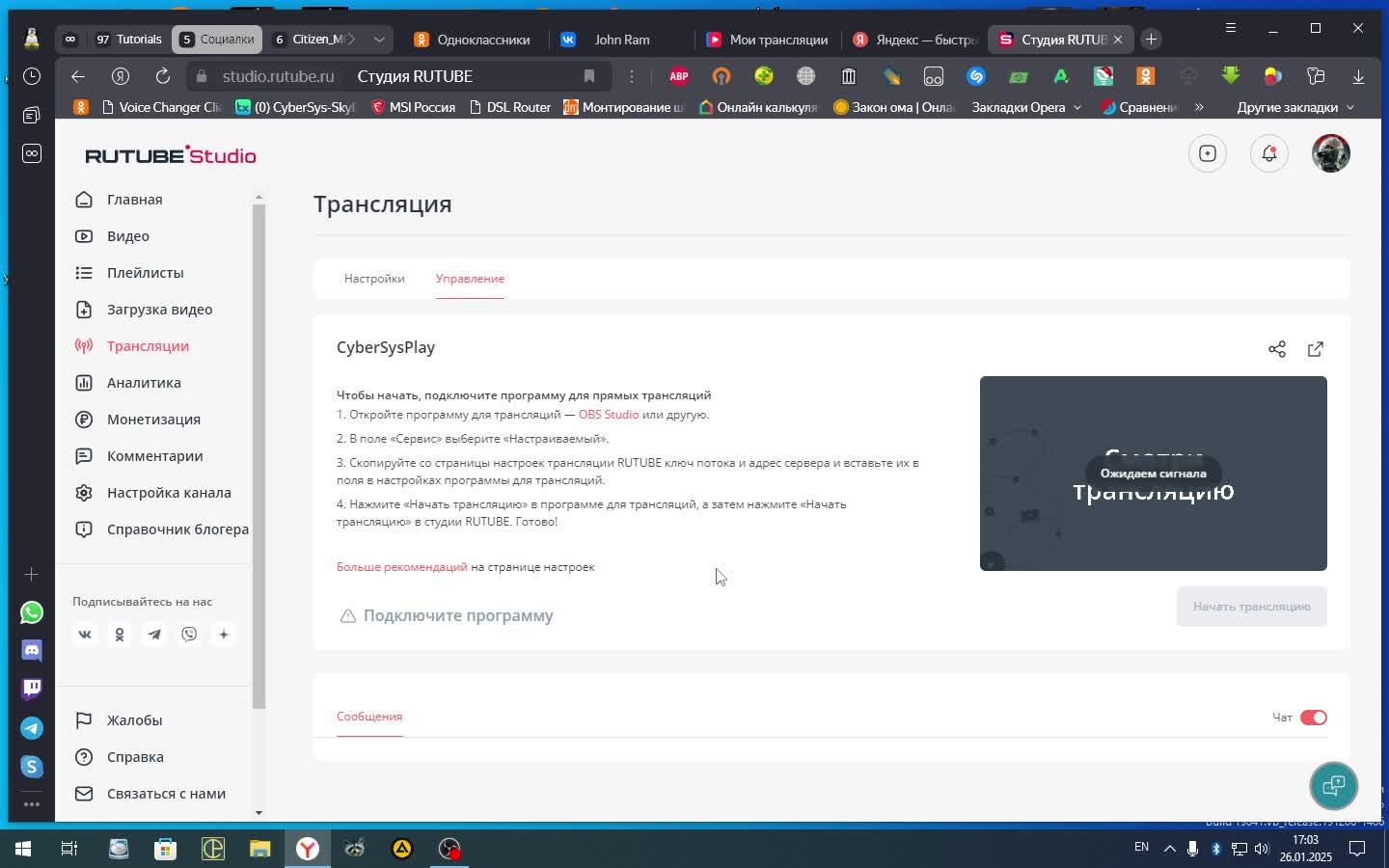Image resolution: width=1389 pixels, height=868 pixels.
Task: Open Настройка канала
Action: [x=153, y=493]
